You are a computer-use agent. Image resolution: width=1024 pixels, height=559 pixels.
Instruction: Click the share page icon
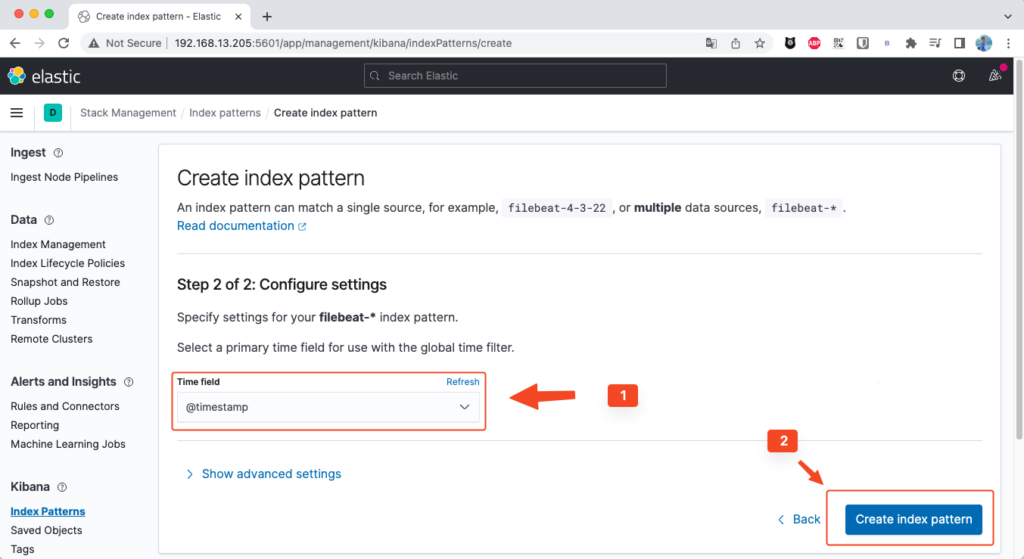[x=735, y=43]
